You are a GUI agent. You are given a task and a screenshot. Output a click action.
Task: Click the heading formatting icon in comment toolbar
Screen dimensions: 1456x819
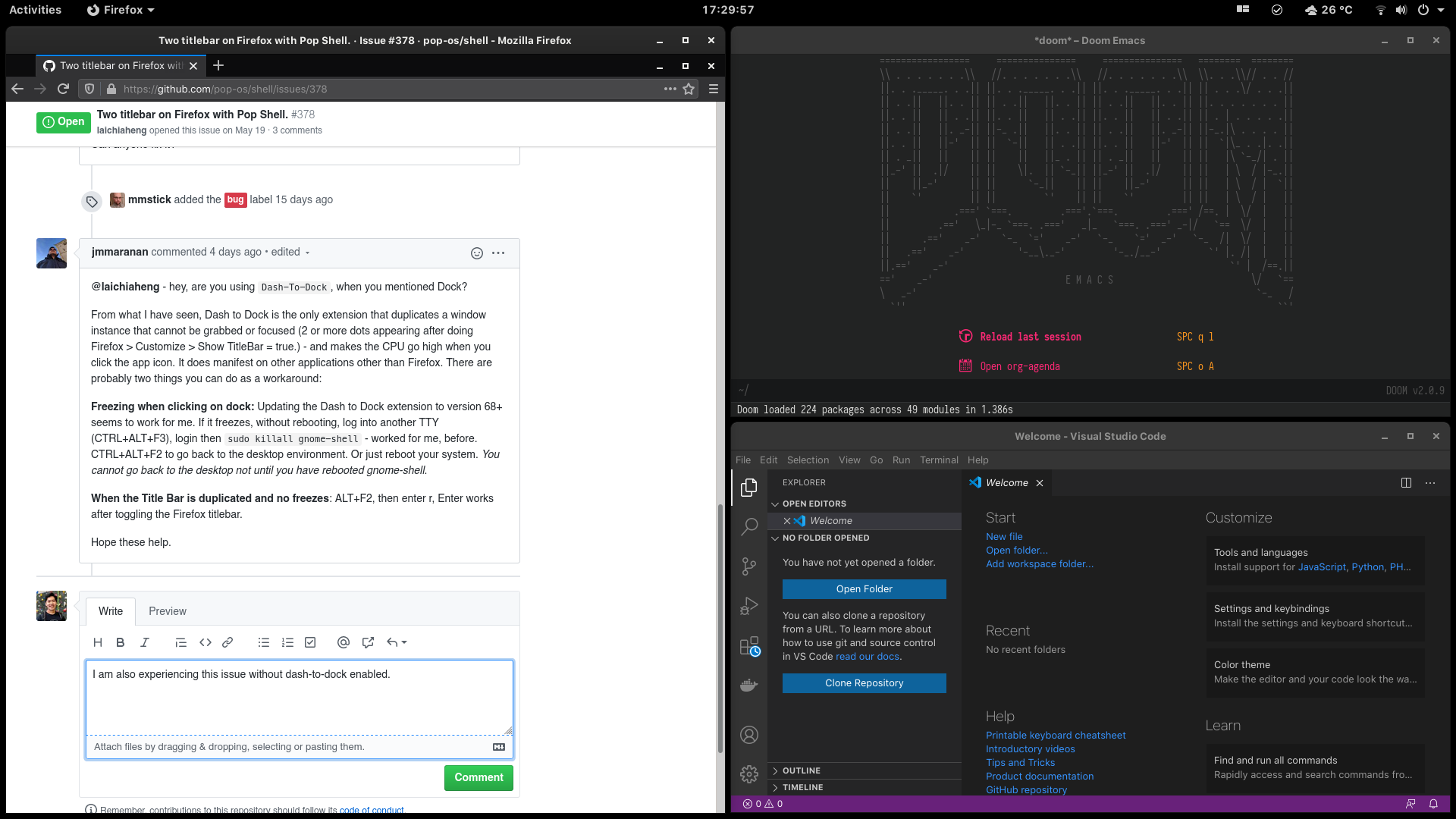(98, 642)
